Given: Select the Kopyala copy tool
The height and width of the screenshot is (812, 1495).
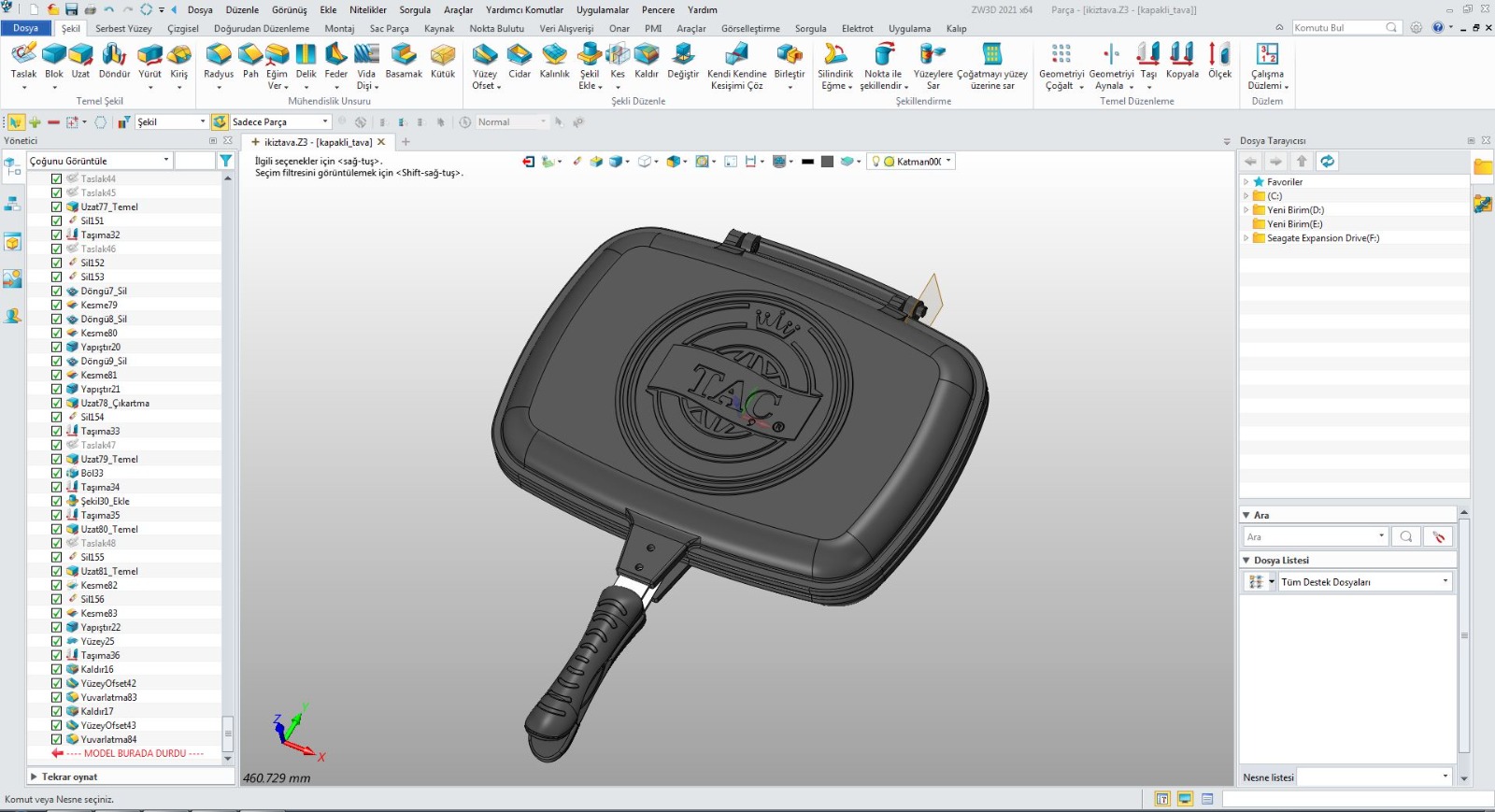Looking at the screenshot, I should [x=1182, y=61].
